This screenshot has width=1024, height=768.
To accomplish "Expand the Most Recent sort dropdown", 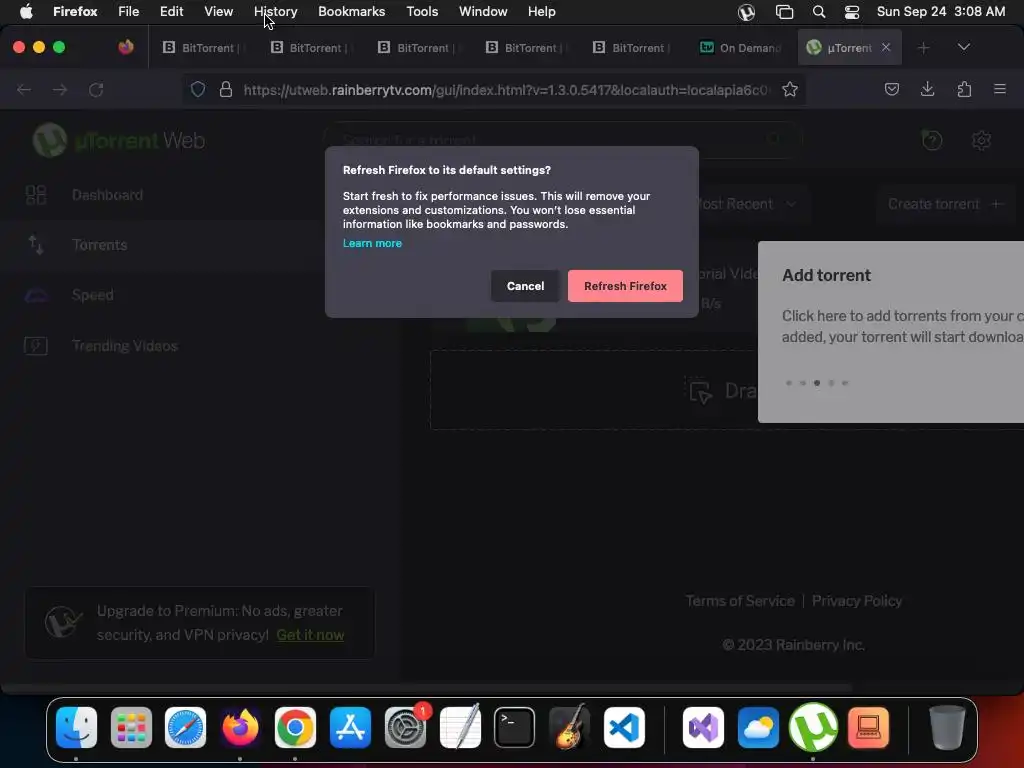I will (x=746, y=204).
